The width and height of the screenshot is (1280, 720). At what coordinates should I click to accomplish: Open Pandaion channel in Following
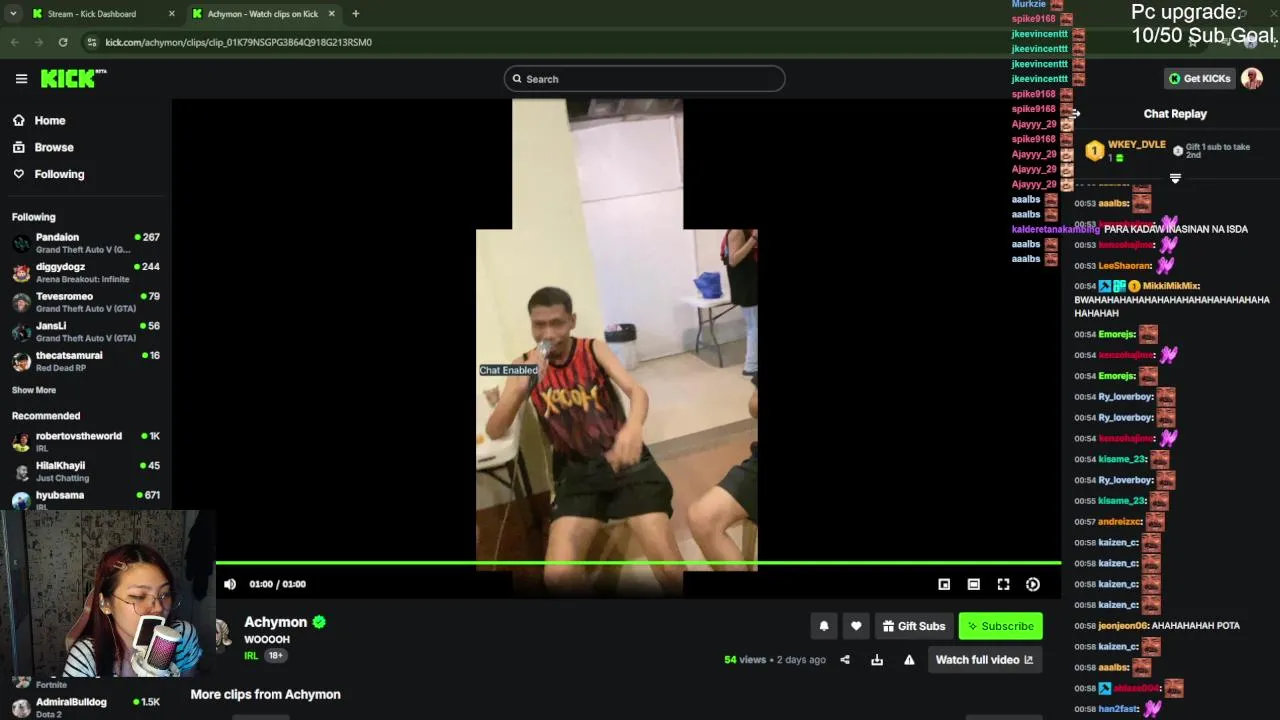click(x=86, y=243)
